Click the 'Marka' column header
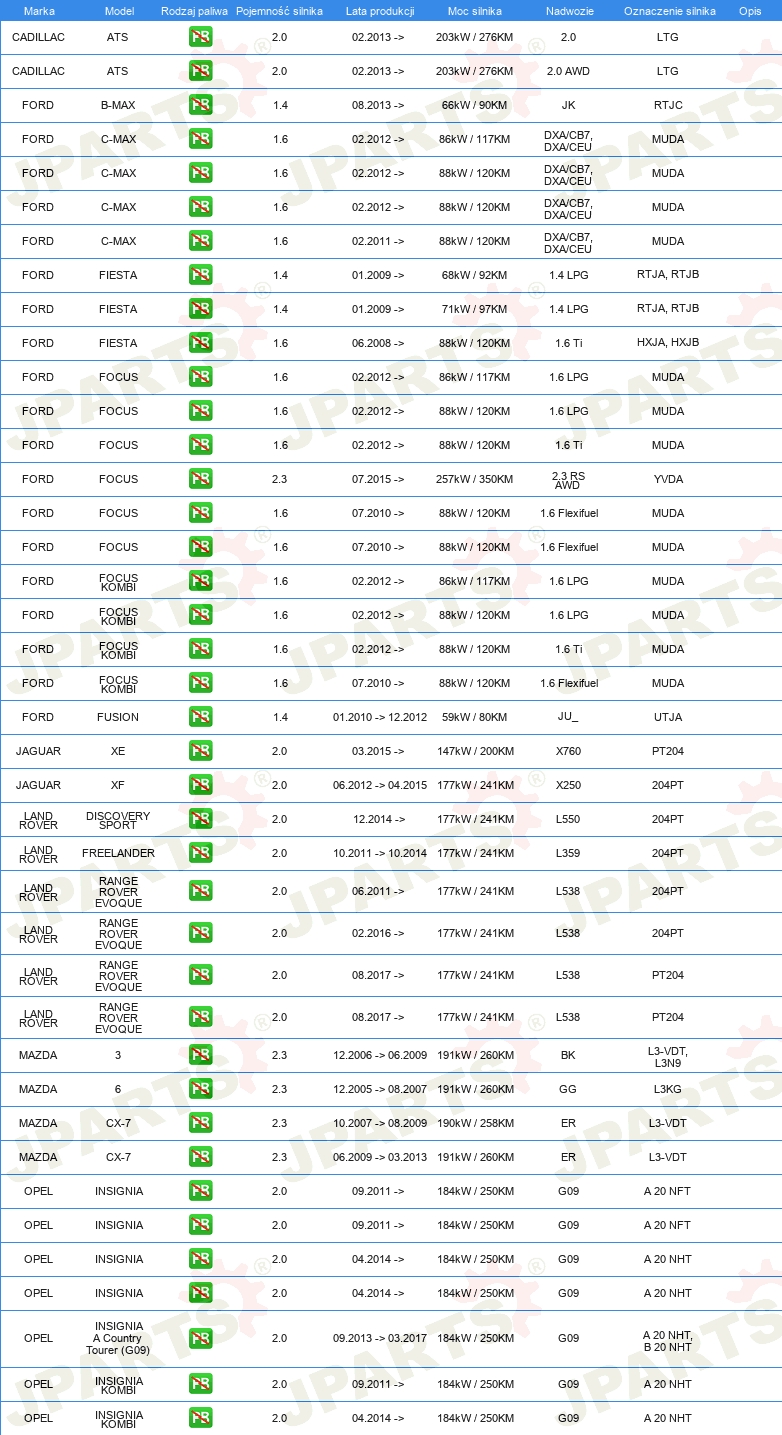 (39, 11)
